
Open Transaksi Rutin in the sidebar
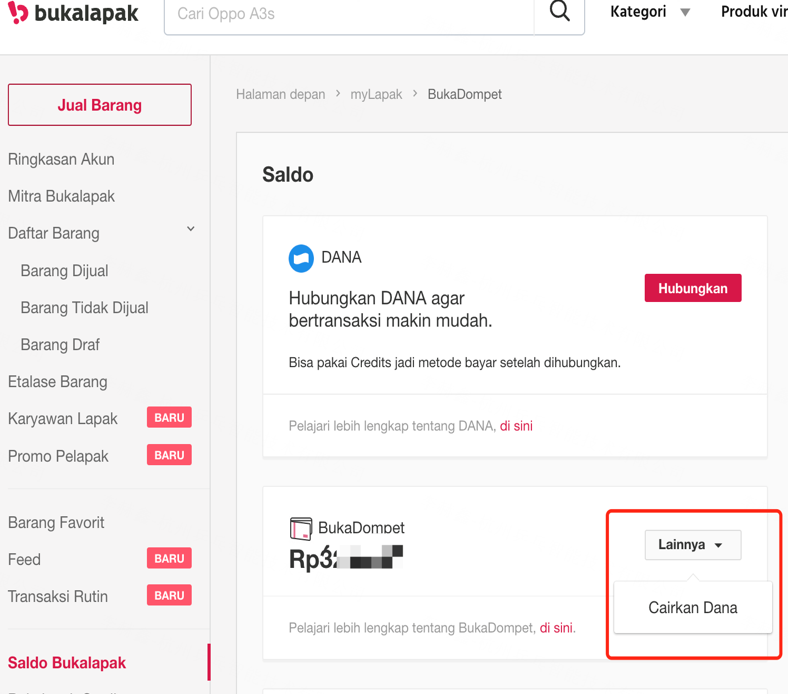[58, 596]
